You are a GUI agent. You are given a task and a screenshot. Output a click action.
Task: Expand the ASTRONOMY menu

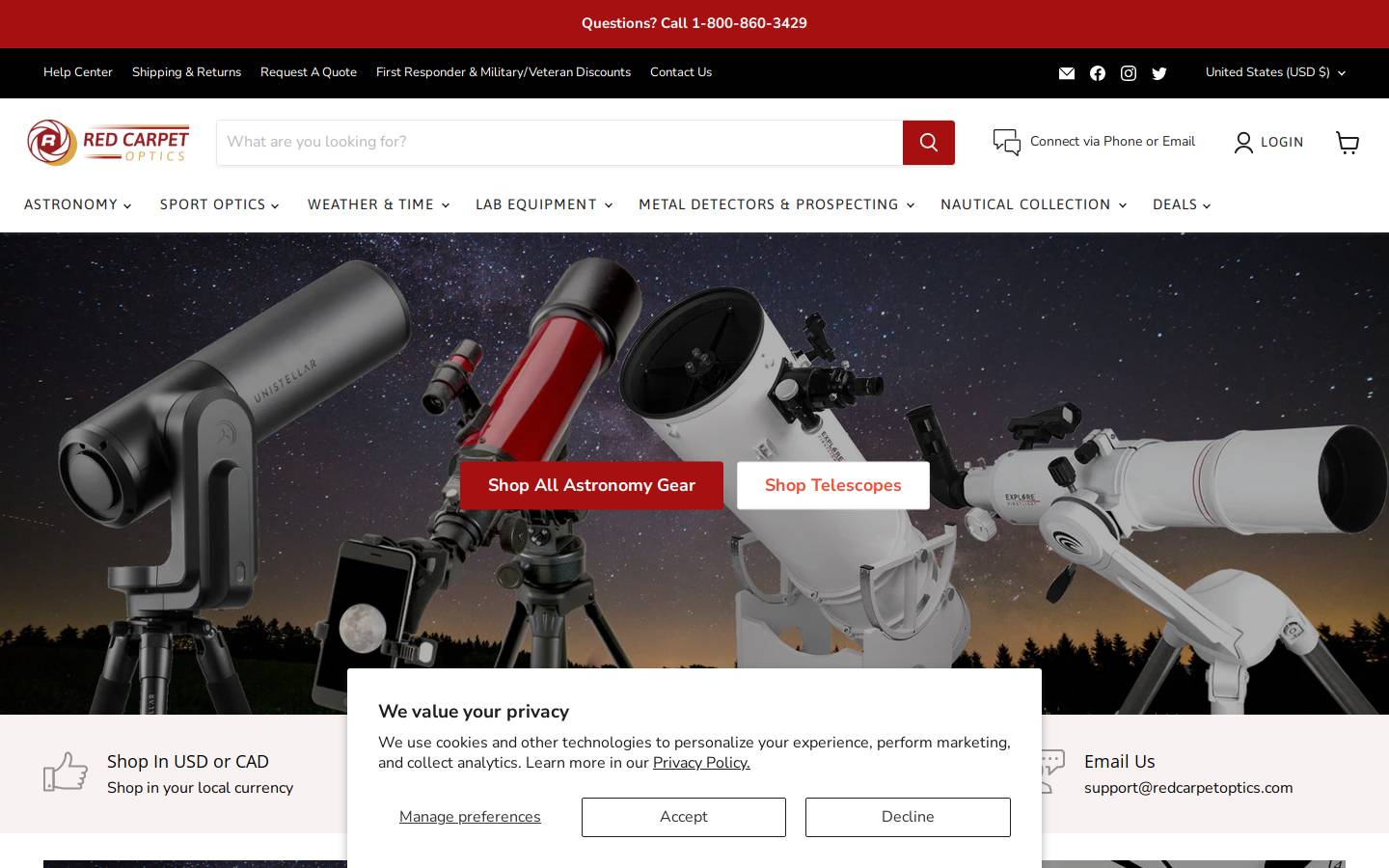(x=77, y=204)
